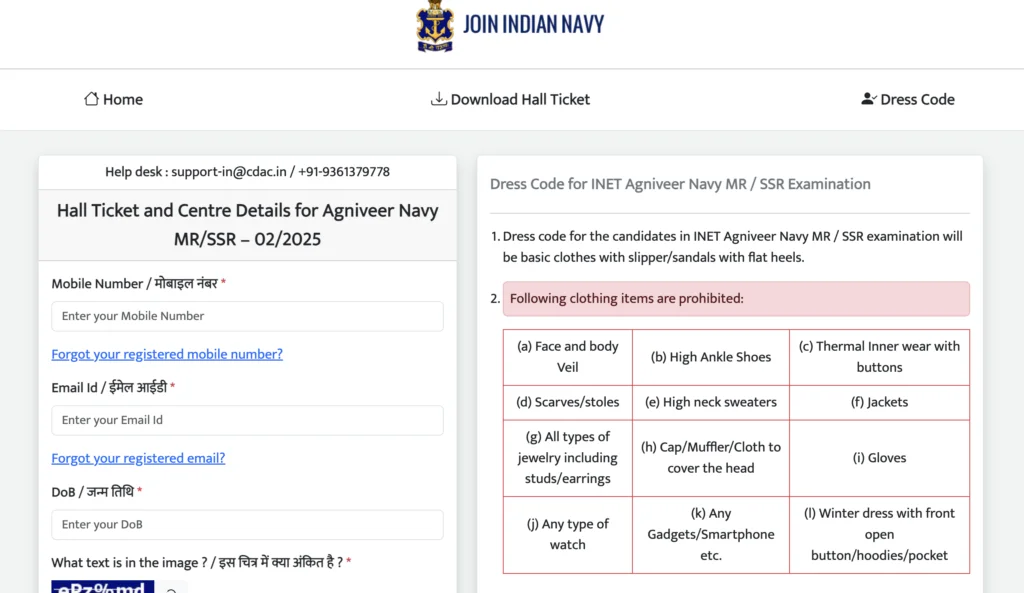Click the Indian Navy emblem logo
The width and height of the screenshot is (1024, 593).
coord(435,26)
